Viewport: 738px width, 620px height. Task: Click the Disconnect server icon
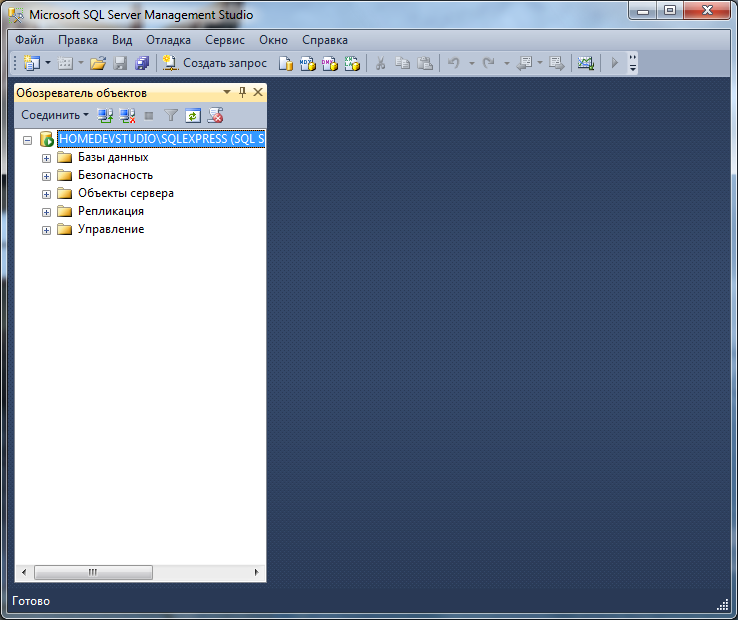(x=127, y=115)
